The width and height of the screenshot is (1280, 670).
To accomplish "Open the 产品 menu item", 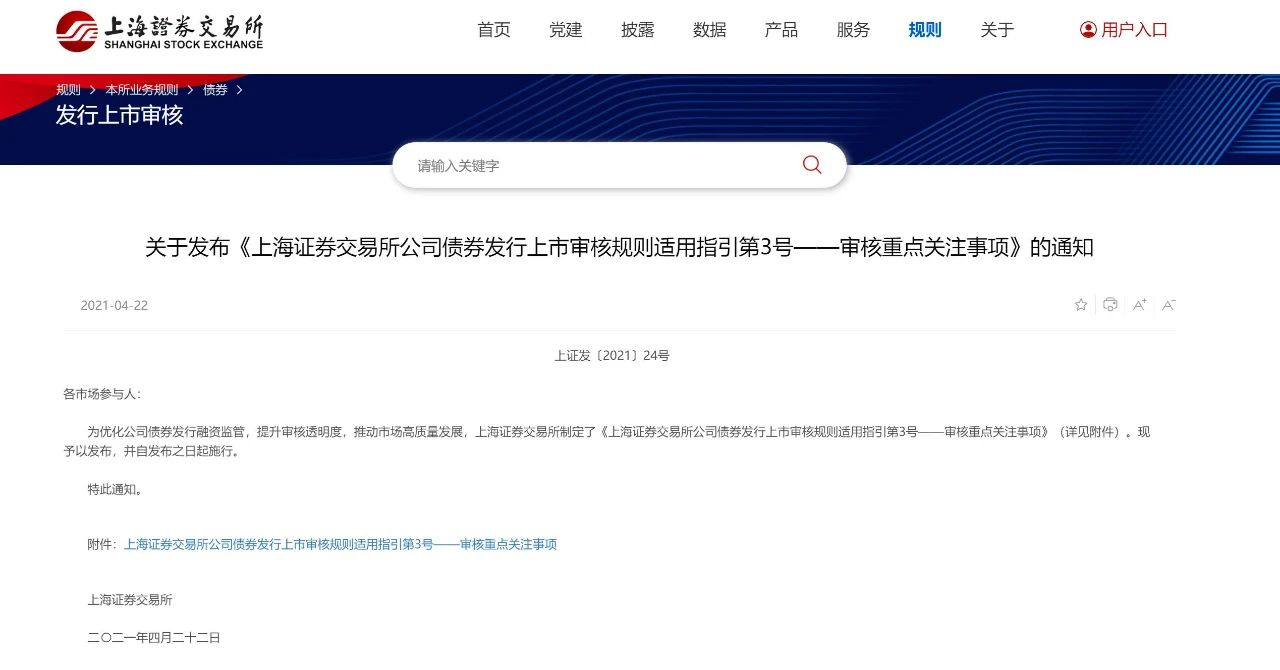I will pyautogui.click(x=782, y=30).
